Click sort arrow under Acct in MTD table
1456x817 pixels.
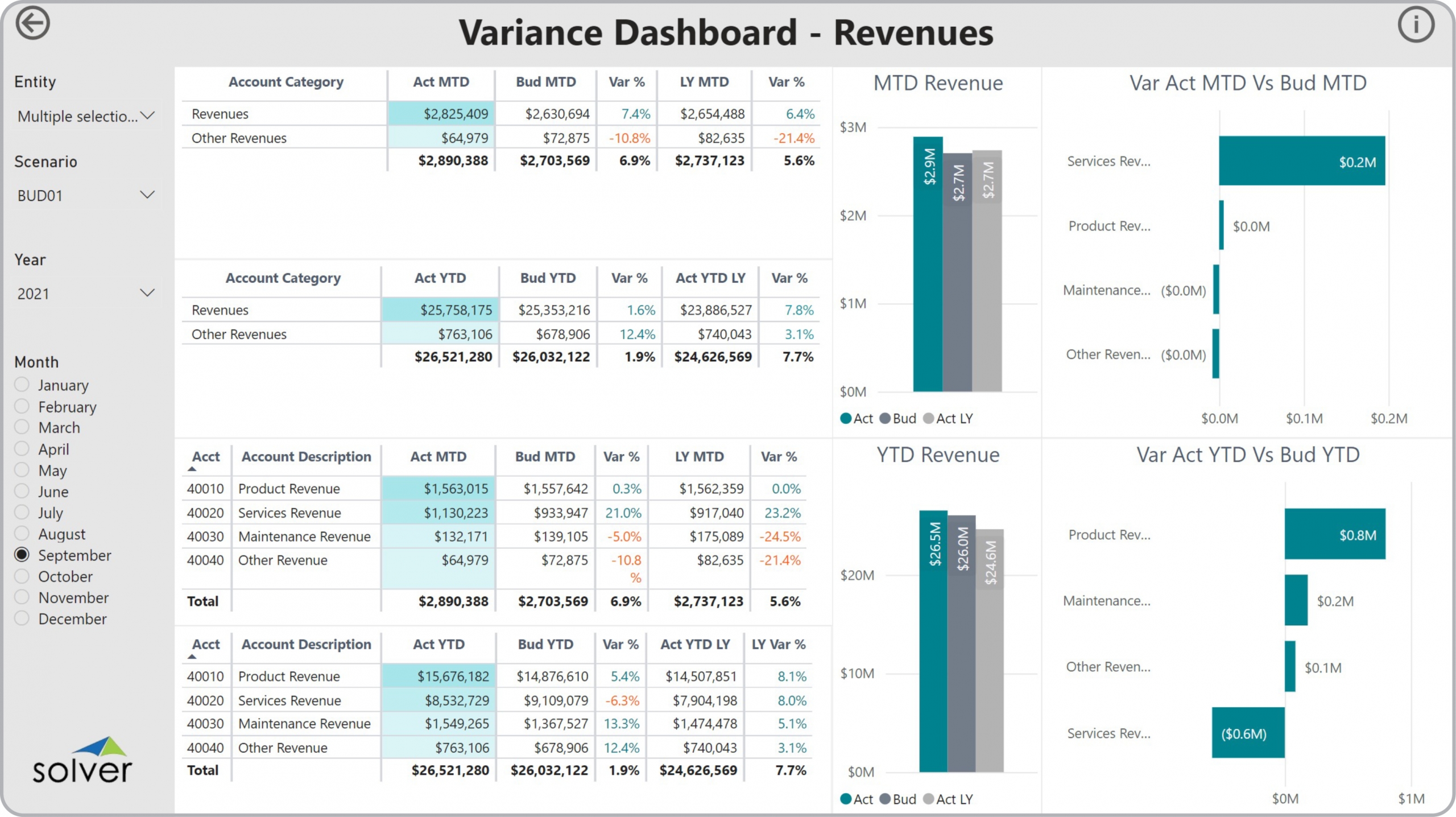point(192,469)
